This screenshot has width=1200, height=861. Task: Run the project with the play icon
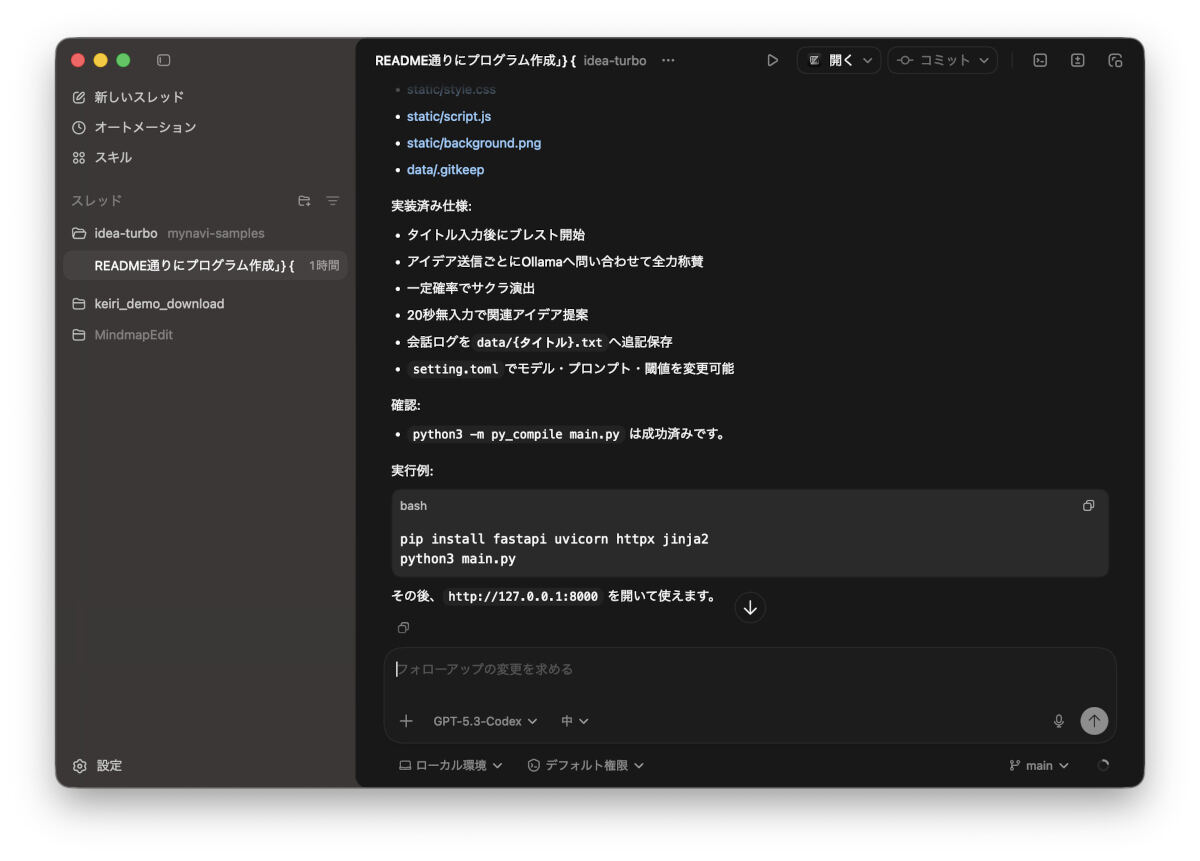pyautogui.click(x=772, y=60)
